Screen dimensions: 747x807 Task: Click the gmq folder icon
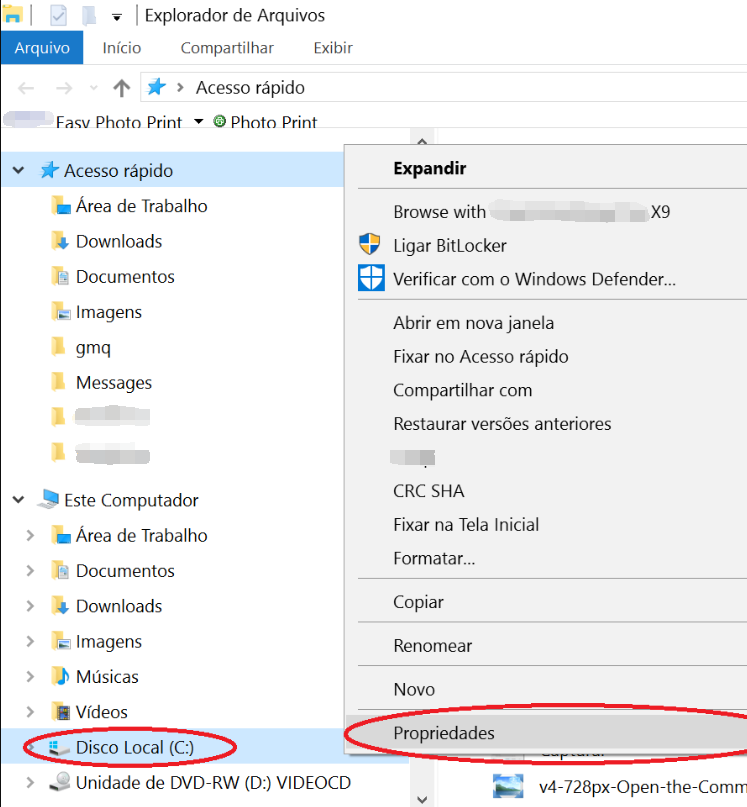(x=59, y=347)
